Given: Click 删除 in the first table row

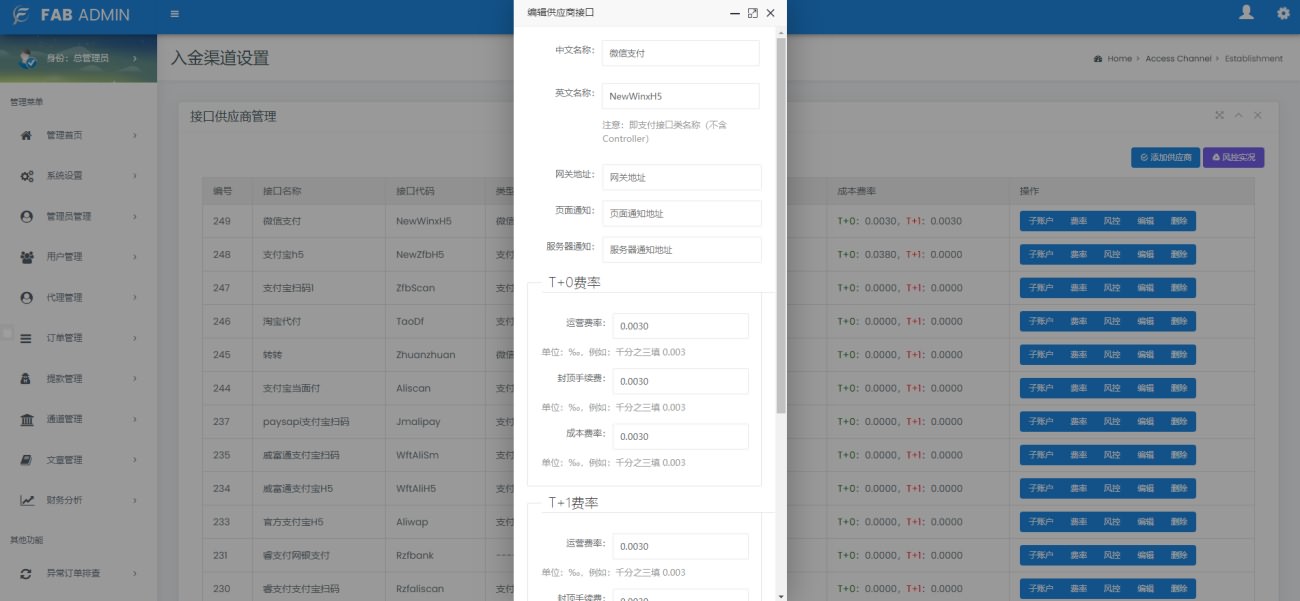Looking at the screenshot, I should [x=1179, y=221].
